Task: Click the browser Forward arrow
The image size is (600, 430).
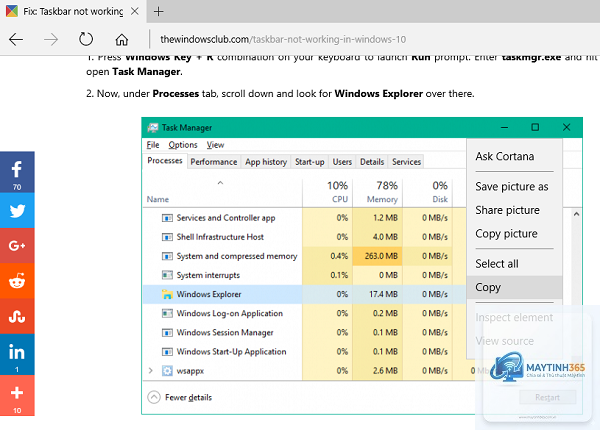Action: [51, 39]
